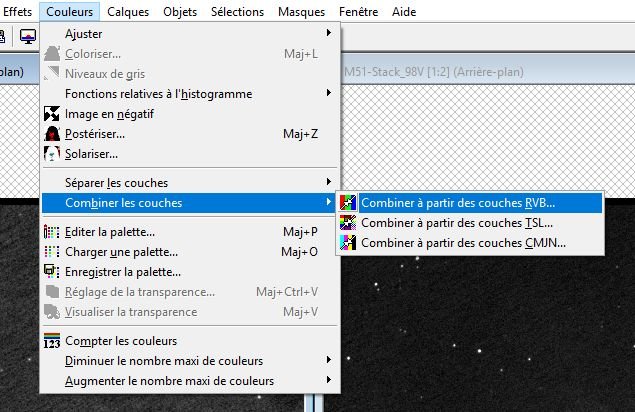Image resolution: width=635 pixels, height=412 pixels.
Task: Choose Charger une palette…
Action: pyautogui.click(x=190, y=252)
